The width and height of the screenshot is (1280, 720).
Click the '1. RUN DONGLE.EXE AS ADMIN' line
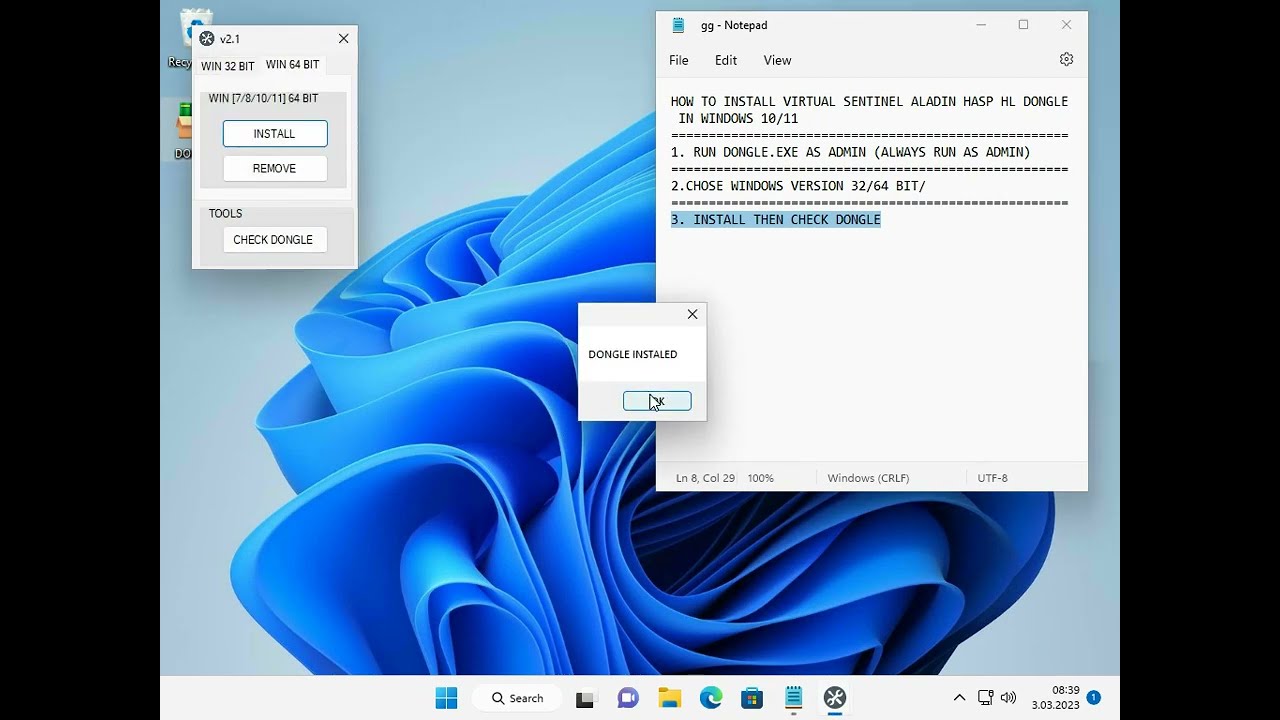click(x=851, y=152)
